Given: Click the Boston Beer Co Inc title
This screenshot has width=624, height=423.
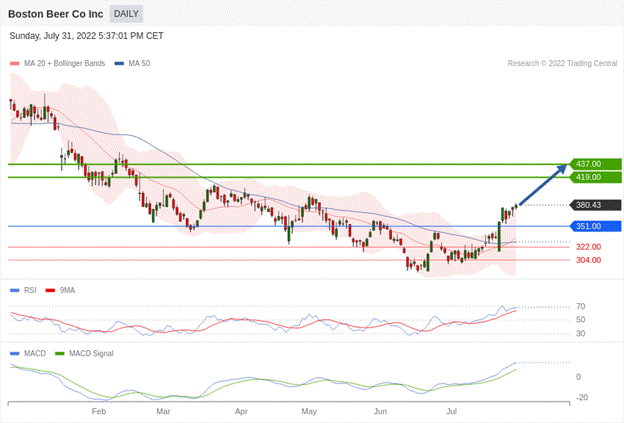Looking at the screenshot, I should pos(56,14).
